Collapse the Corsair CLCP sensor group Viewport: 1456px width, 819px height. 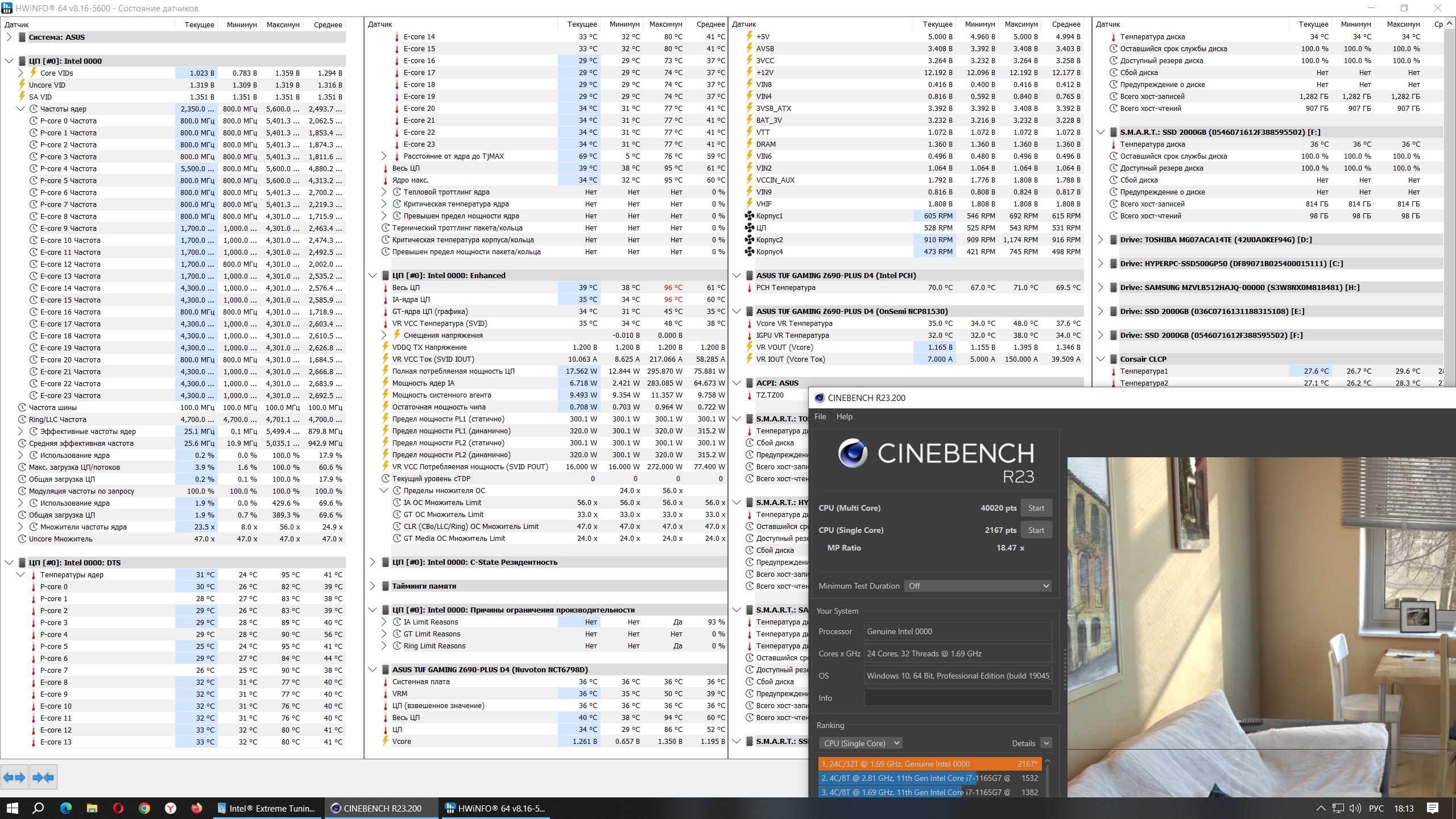pyautogui.click(x=1100, y=359)
